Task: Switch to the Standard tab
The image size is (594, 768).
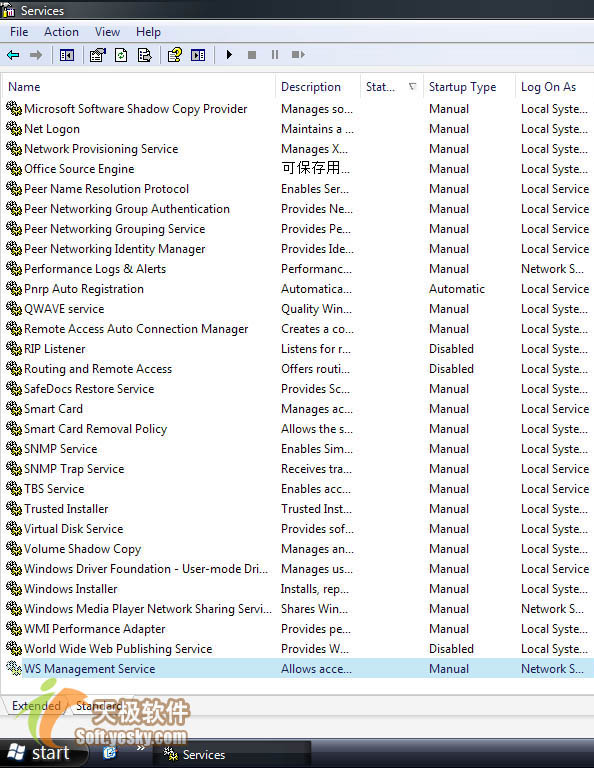Action: click(x=99, y=706)
